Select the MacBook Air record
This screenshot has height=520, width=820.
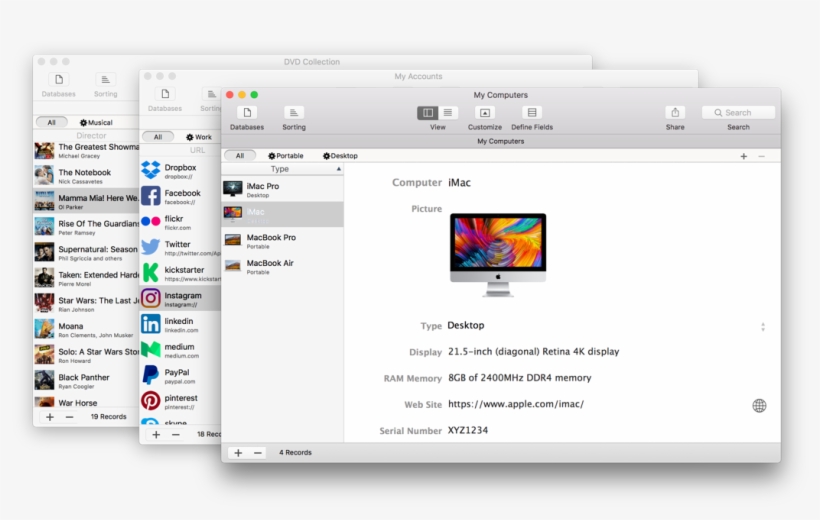[x=282, y=266]
